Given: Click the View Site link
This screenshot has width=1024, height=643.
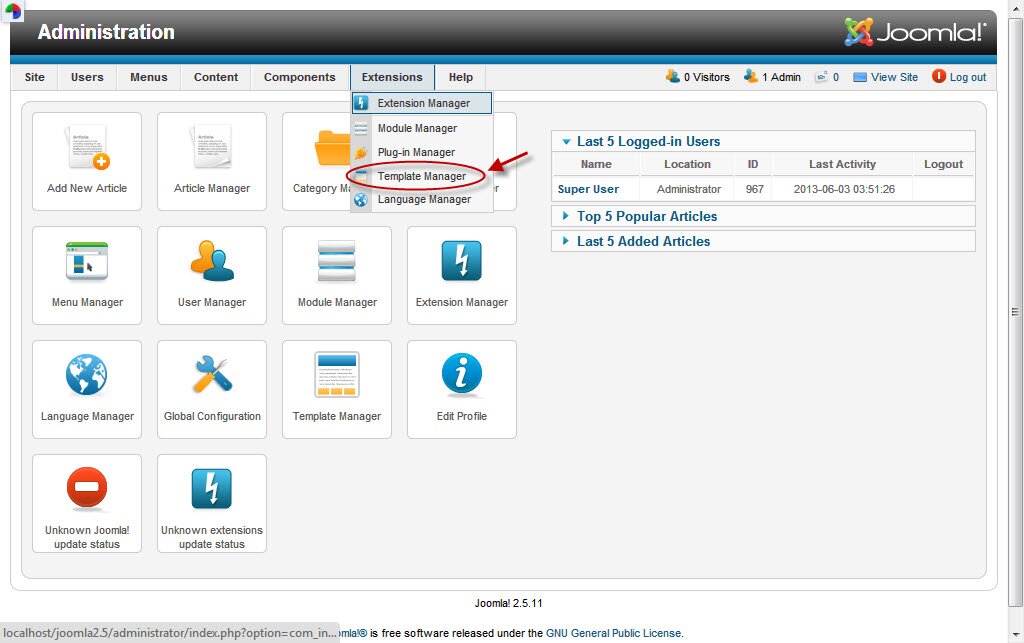Looking at the screenshot, I should (x=893, y=77).
